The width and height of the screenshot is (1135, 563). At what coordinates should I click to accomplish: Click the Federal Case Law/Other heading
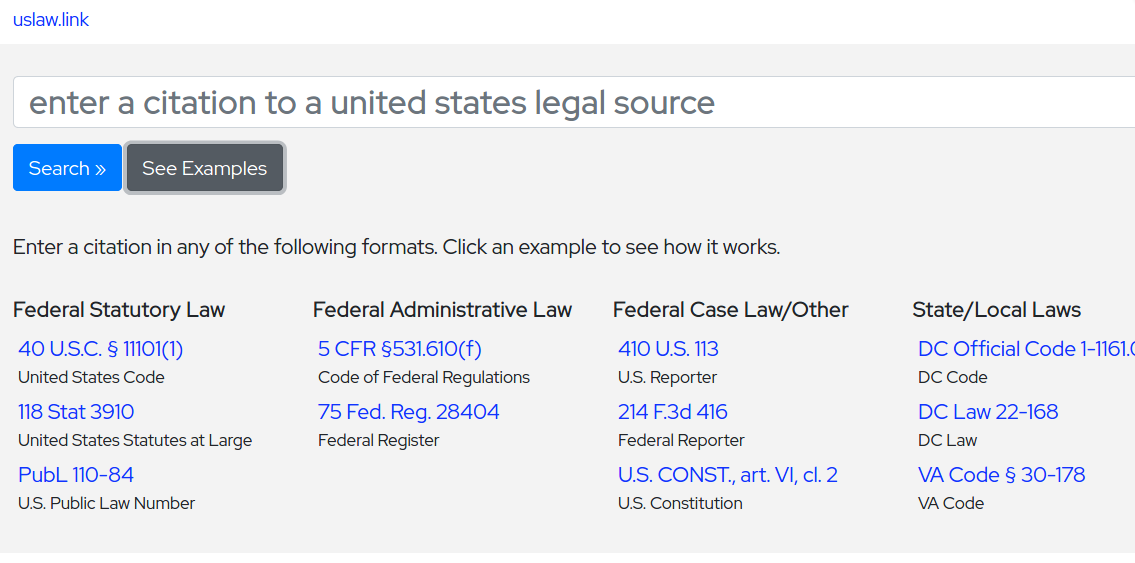click(731, 310)
